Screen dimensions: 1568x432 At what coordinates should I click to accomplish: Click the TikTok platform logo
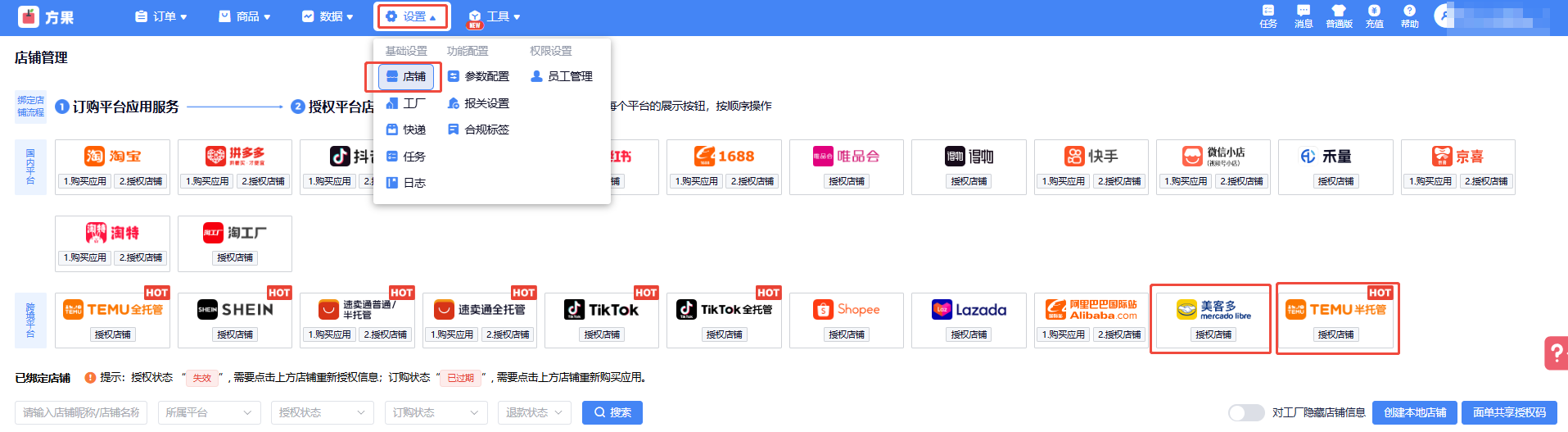click(x=602, y=309)
